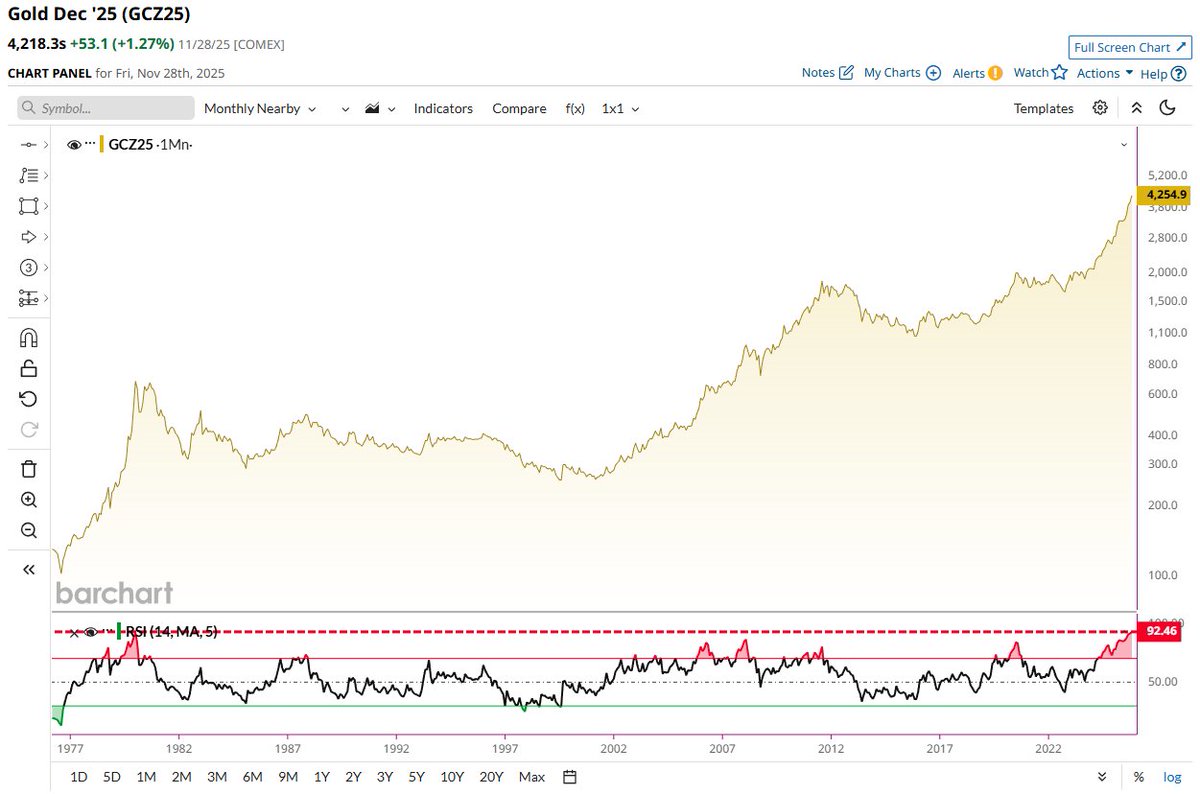Open the Fibonacci/list drawing tools
This screenshot has width=1200, height=794.
click(29, 175)
